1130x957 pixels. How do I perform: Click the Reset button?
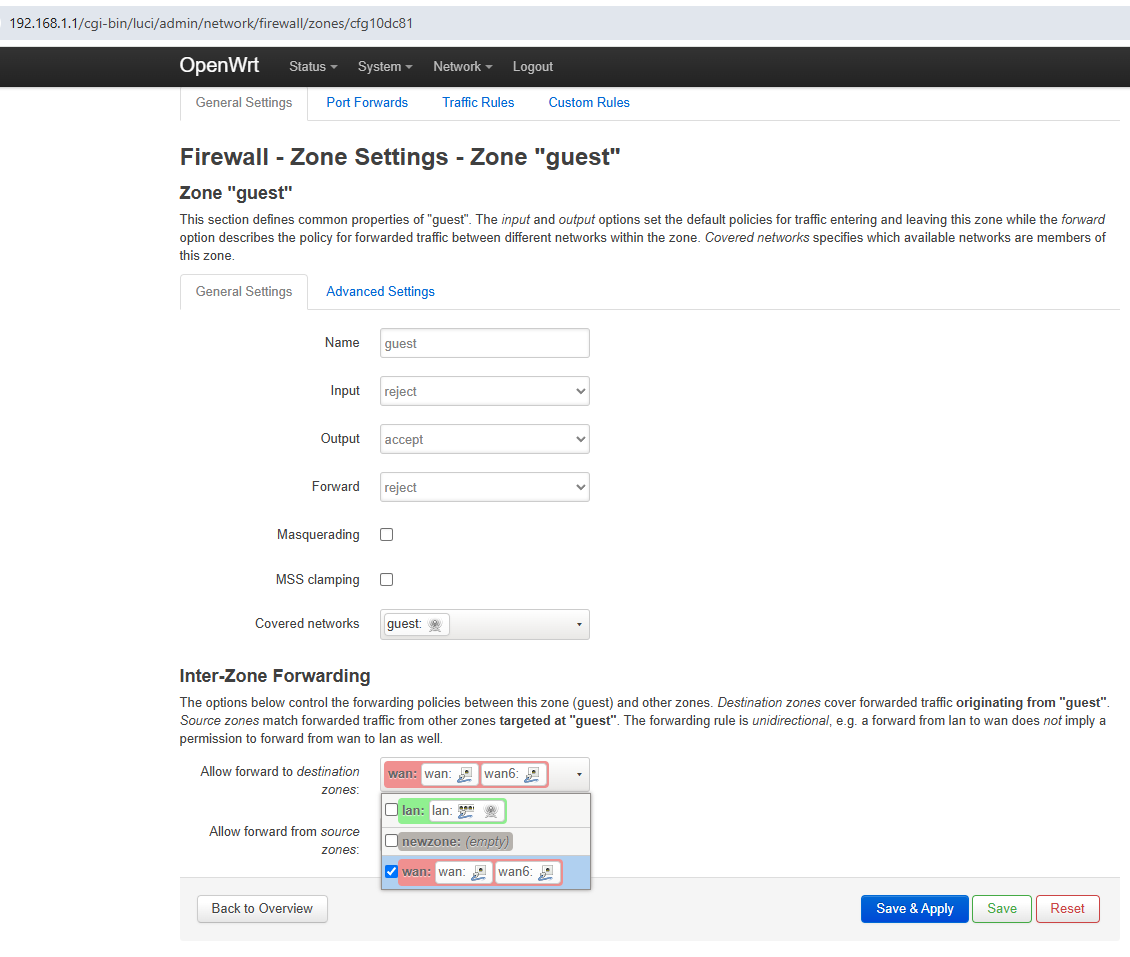(x=1067, y=909)
